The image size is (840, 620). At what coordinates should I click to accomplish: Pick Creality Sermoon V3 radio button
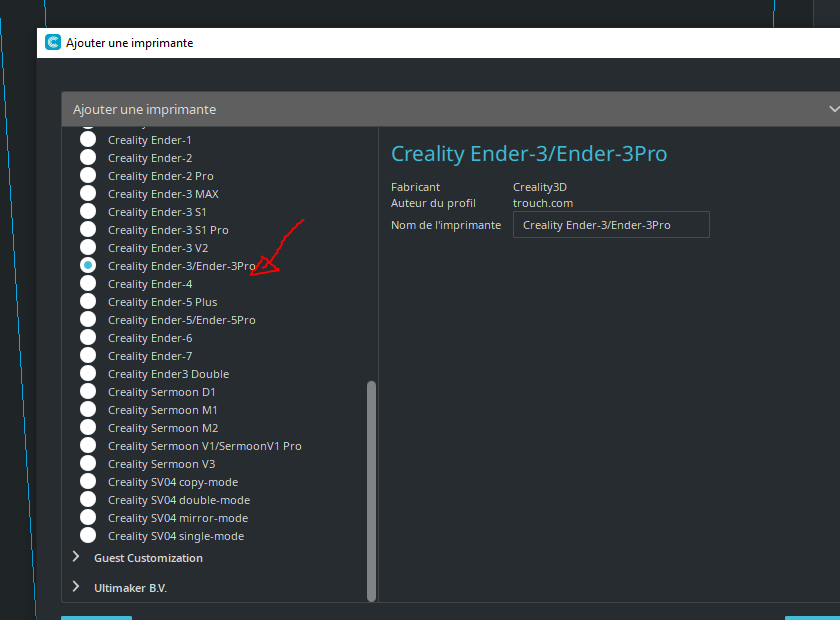[88, 464]
